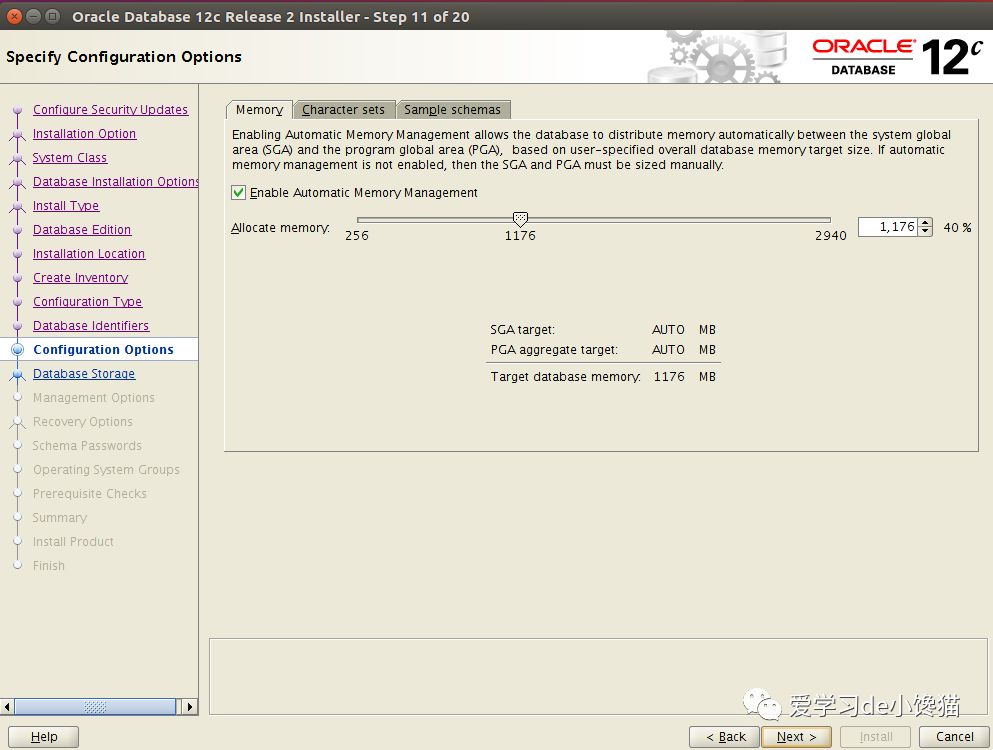This screenshot has width=993, height=750.
Task: Click step bullet icon beside Database Identifiers
Action: click(x=18, y=327)
